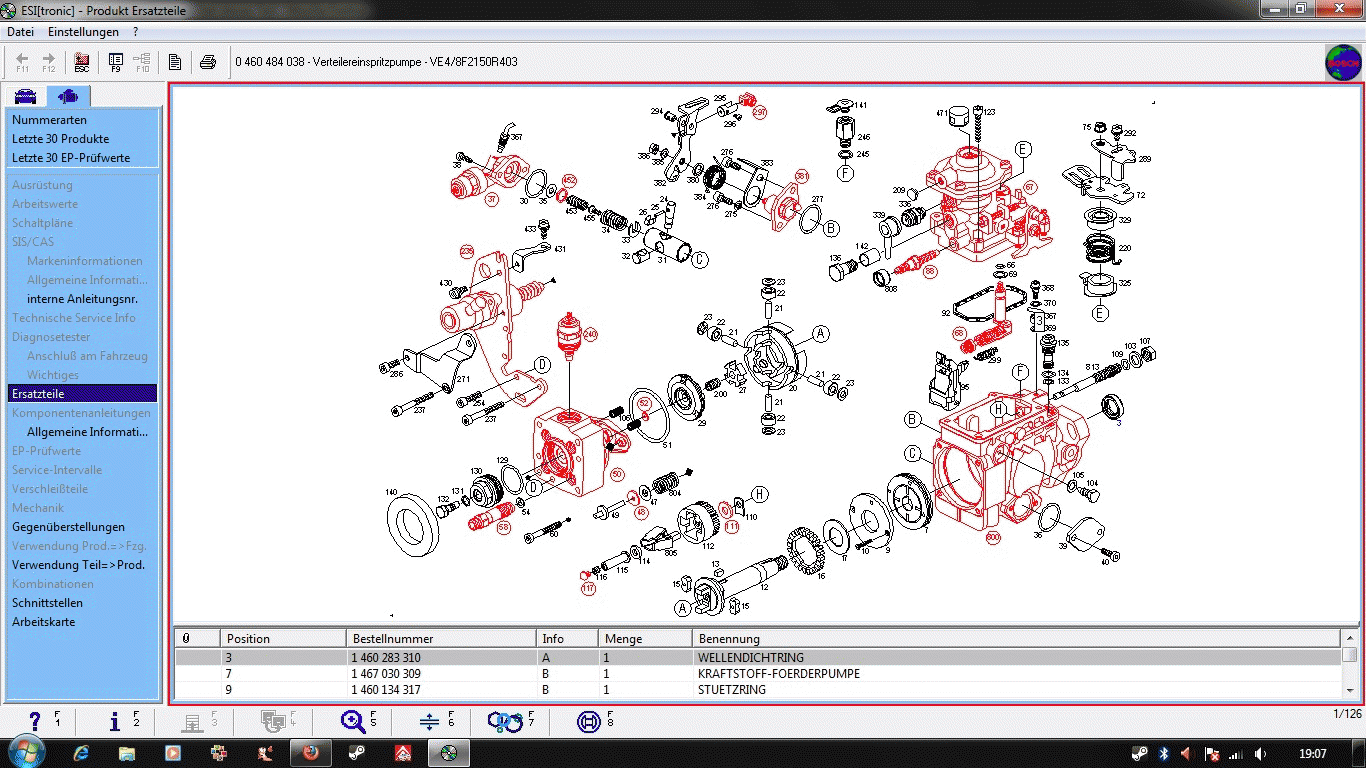Select the WELLENDICHTRING row

pyautogui.click(x=758, y=657)
